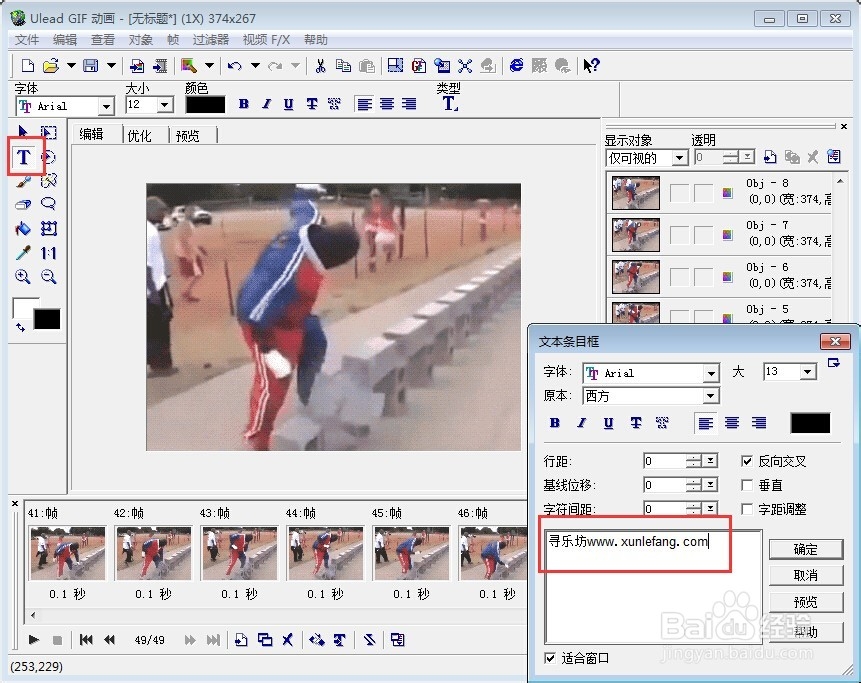Select the Paintbrush tool
The height and width of the screenshot is (683, 861).
point(23,181)
